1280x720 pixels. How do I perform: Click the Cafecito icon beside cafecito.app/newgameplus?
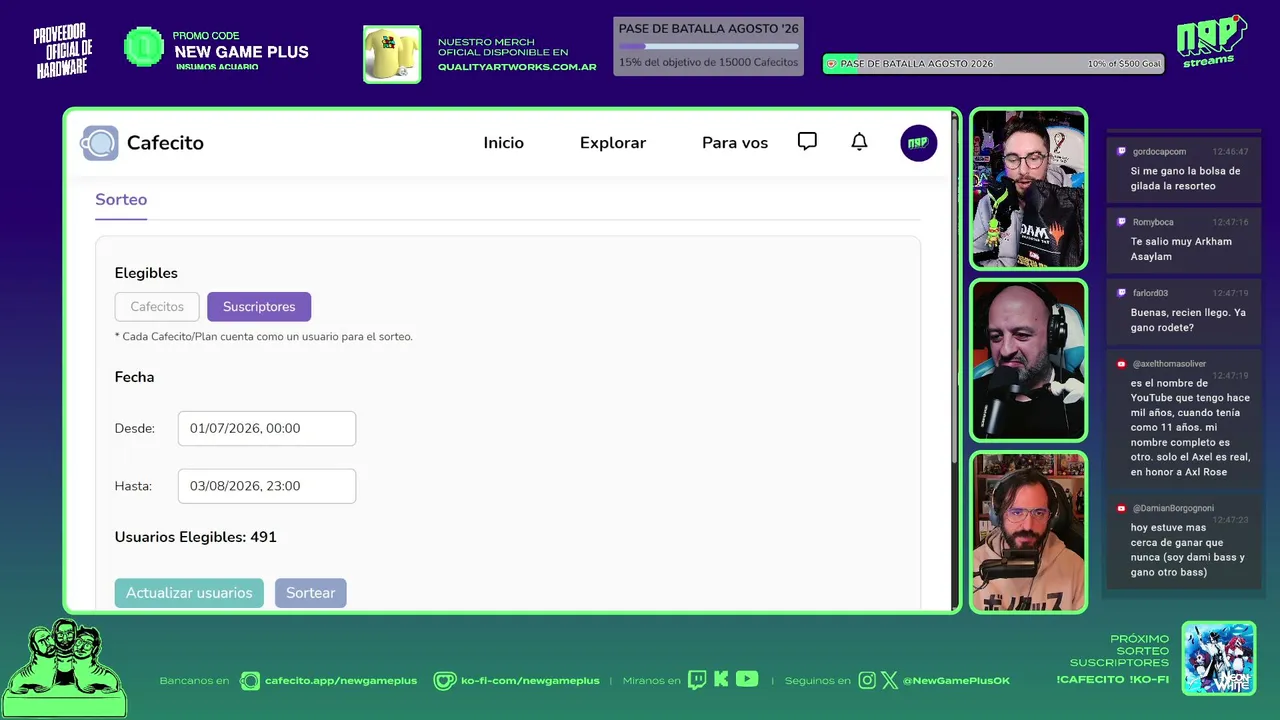click(250, 681)
